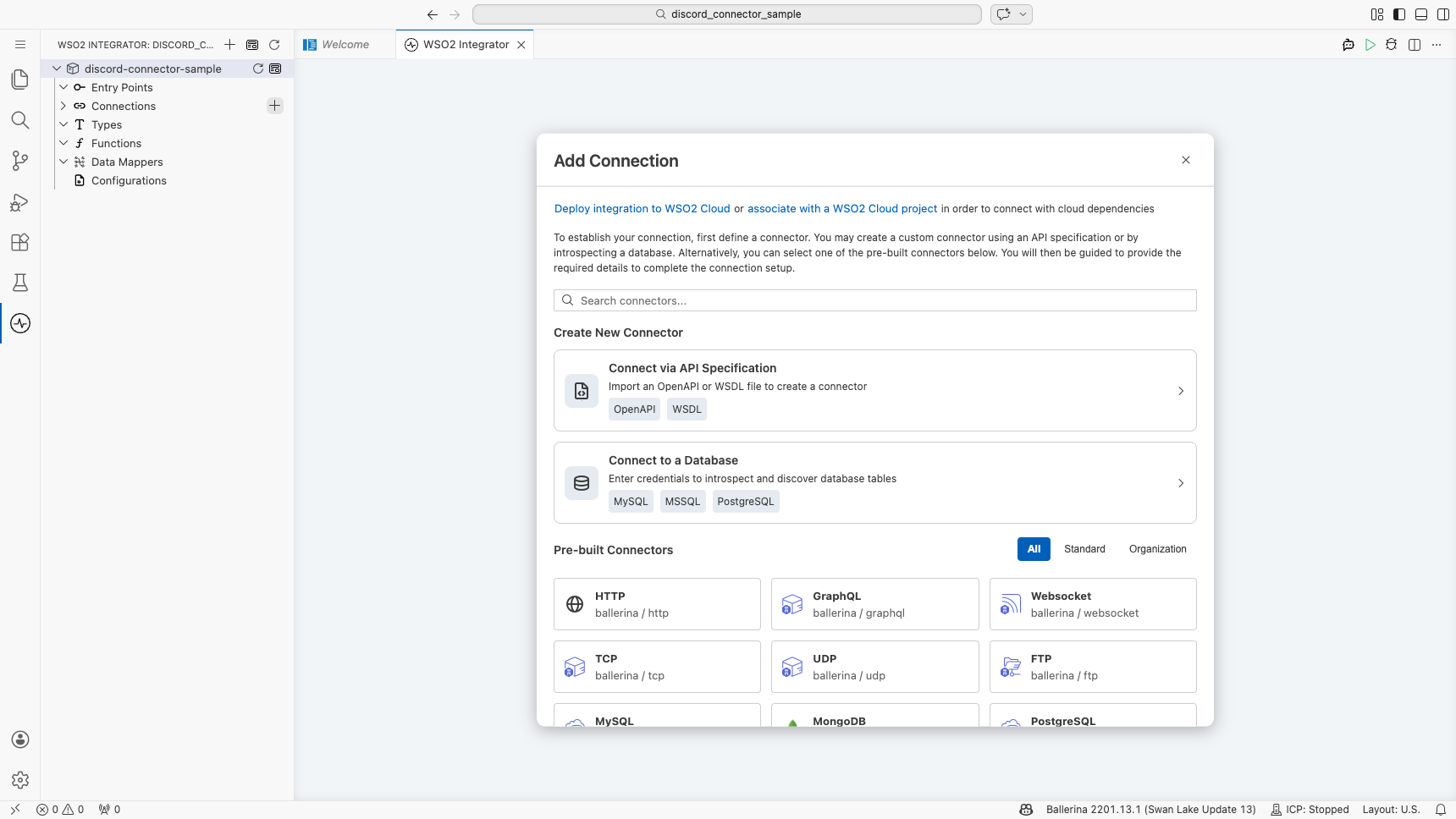1456x819 pixels.
Task: Focus the Search connectors field
Action: 875,300
